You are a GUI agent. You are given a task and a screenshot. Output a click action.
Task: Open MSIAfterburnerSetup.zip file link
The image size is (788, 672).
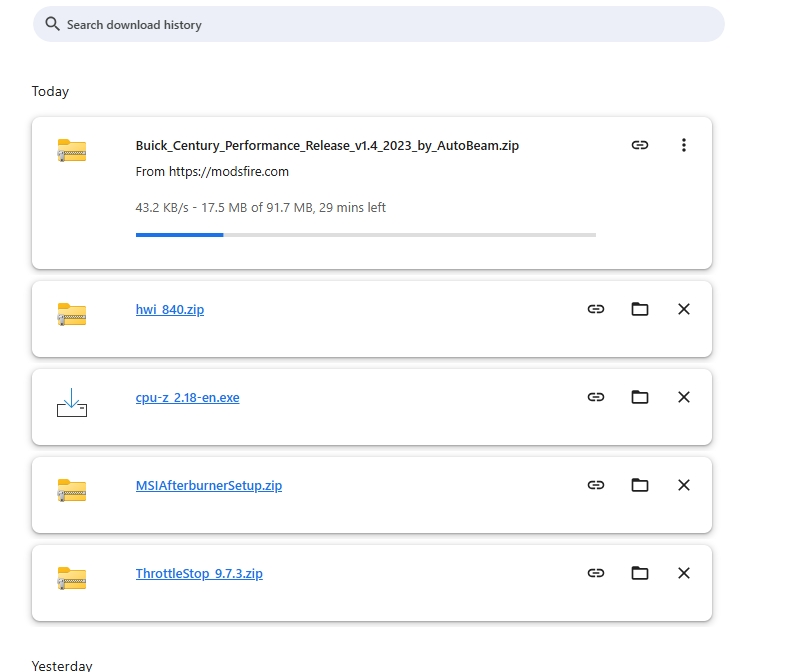click(x=209, y=486)
